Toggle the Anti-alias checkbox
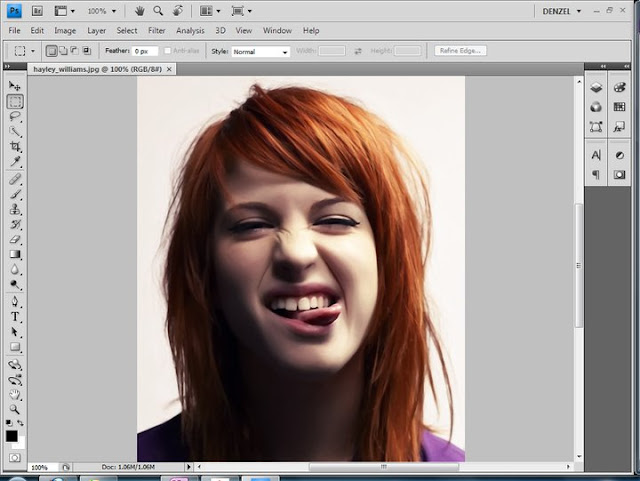640x481 pixels. (x=167, y=51)
